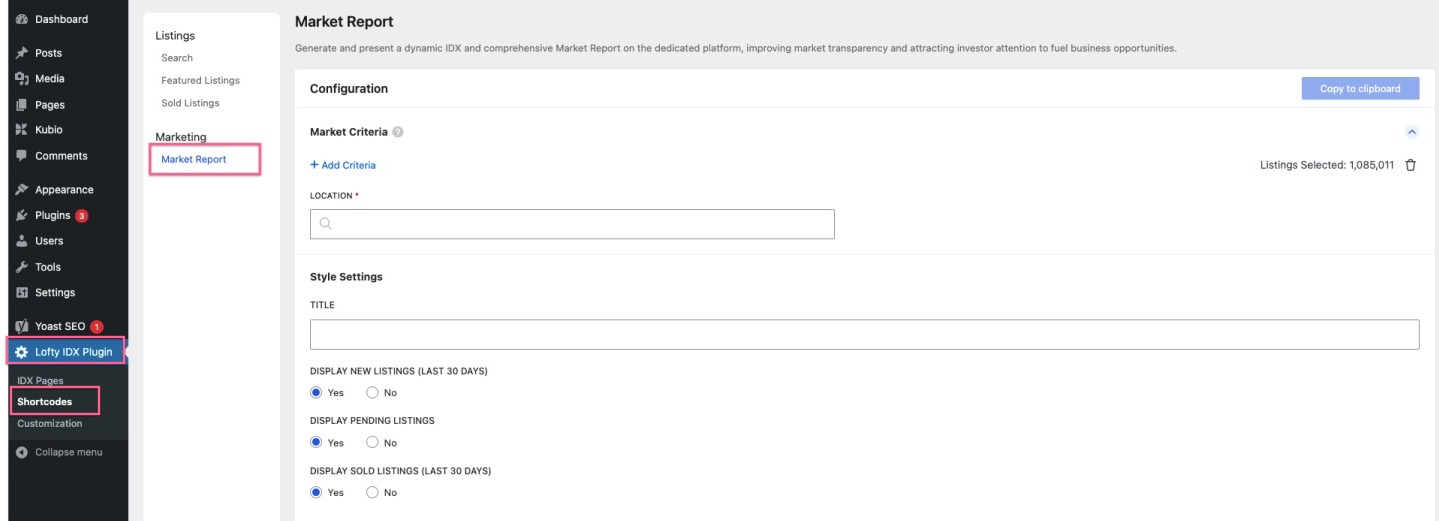1439x521 pixels.
Task: Click the Kubio icon in admin menu
Action: 21,130
